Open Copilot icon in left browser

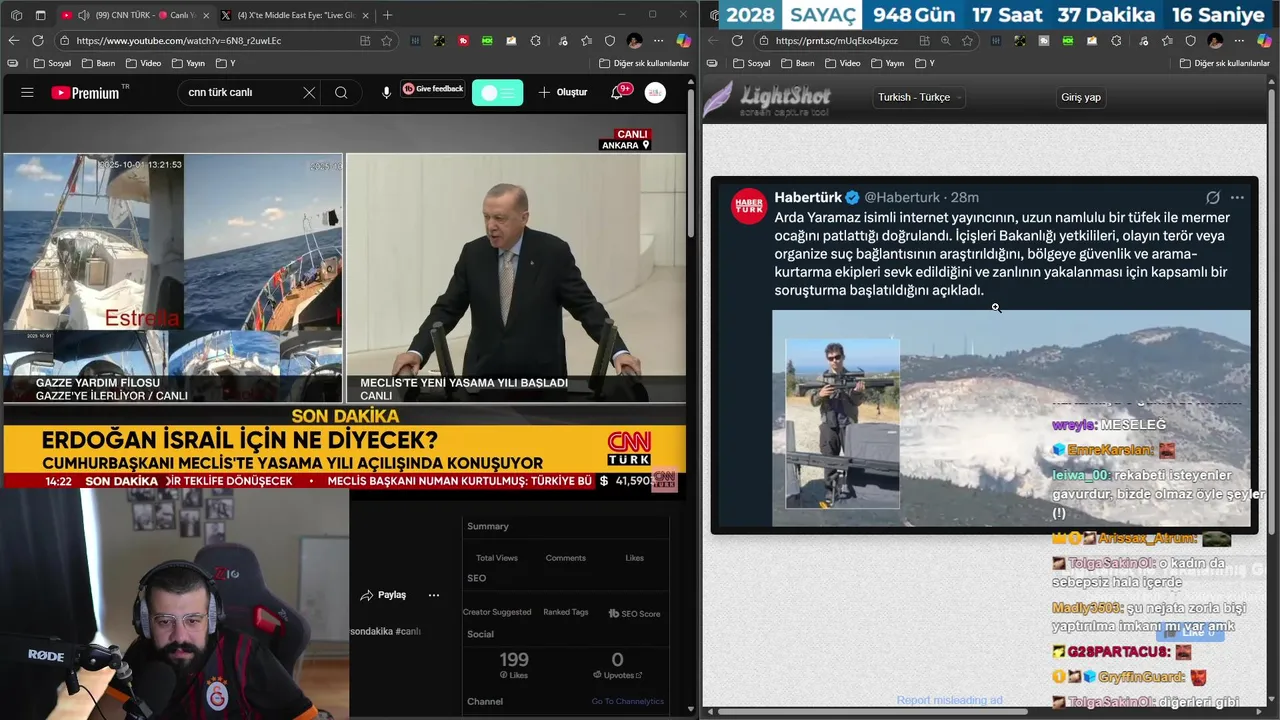[x=684, y=41]
